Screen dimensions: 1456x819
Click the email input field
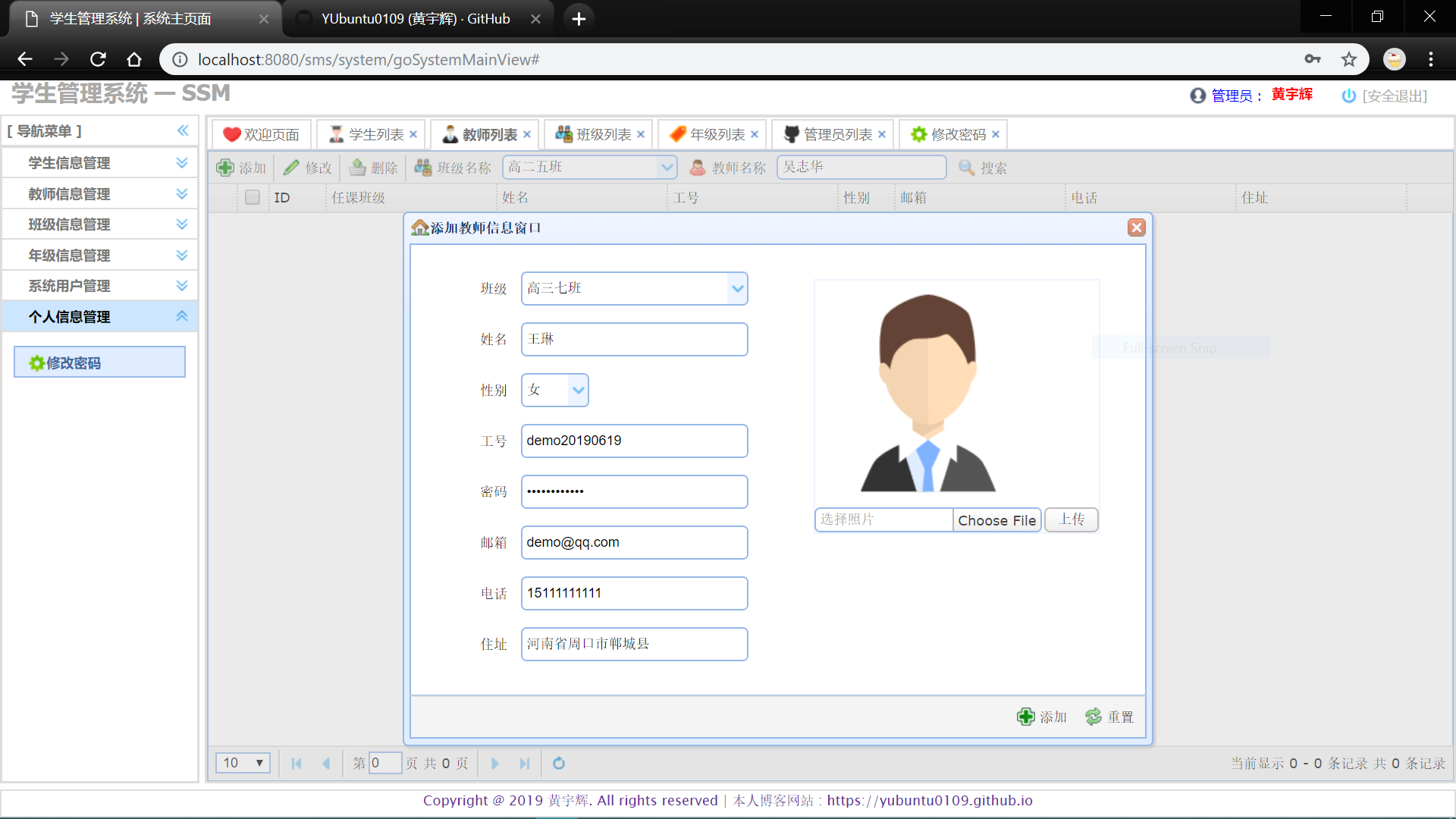pyautogui.click(x=634, y=542)
